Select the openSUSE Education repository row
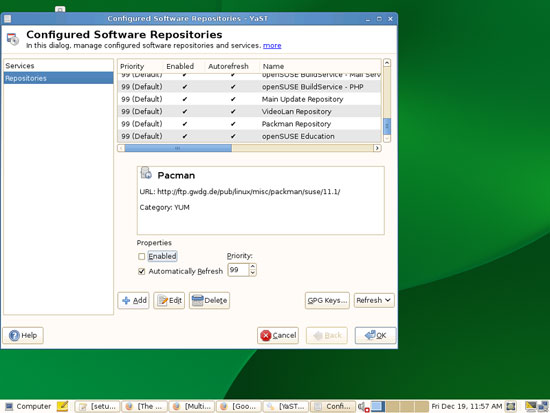 [249, 136]
